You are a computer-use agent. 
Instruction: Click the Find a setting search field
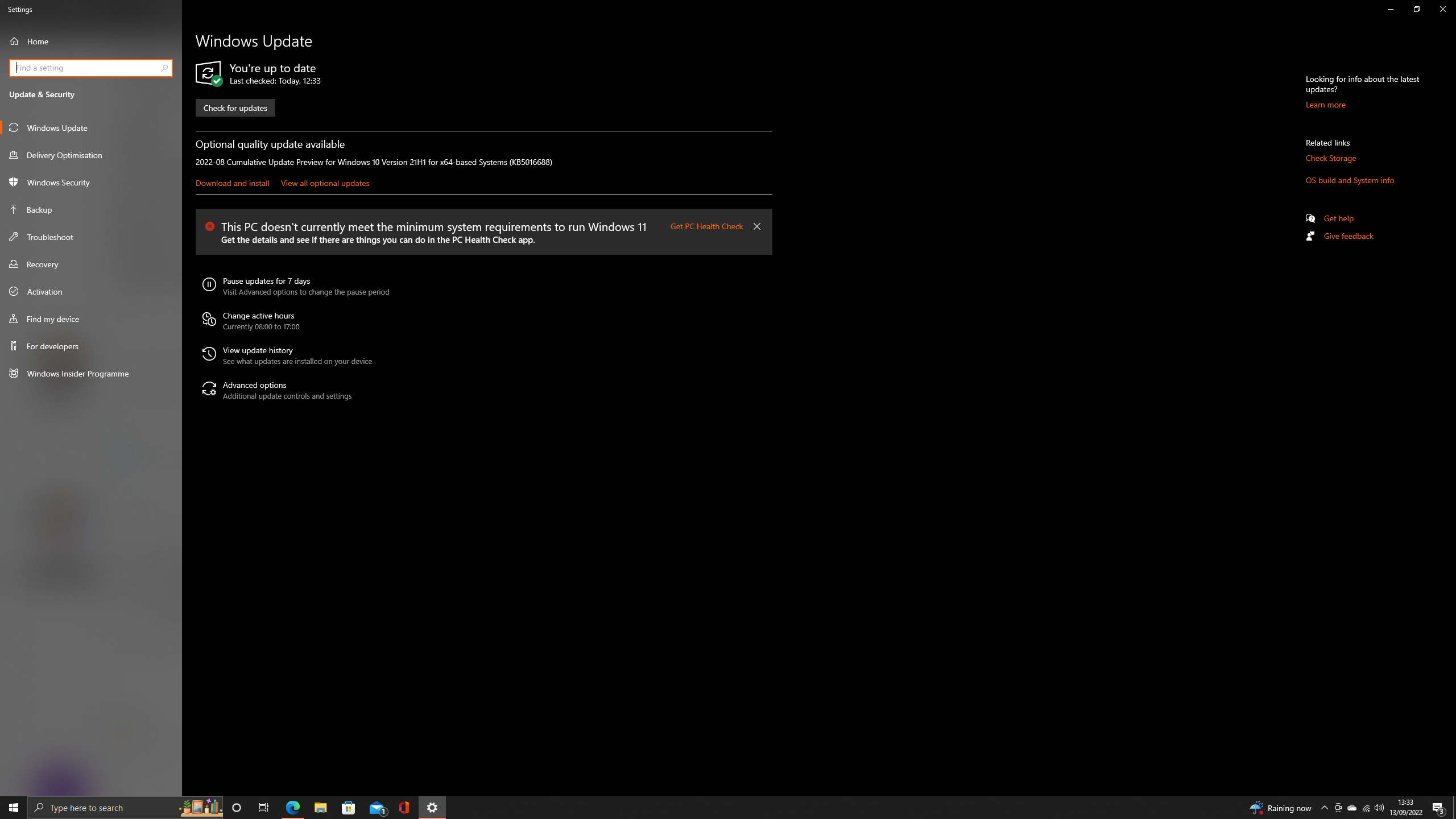(91, 68)
